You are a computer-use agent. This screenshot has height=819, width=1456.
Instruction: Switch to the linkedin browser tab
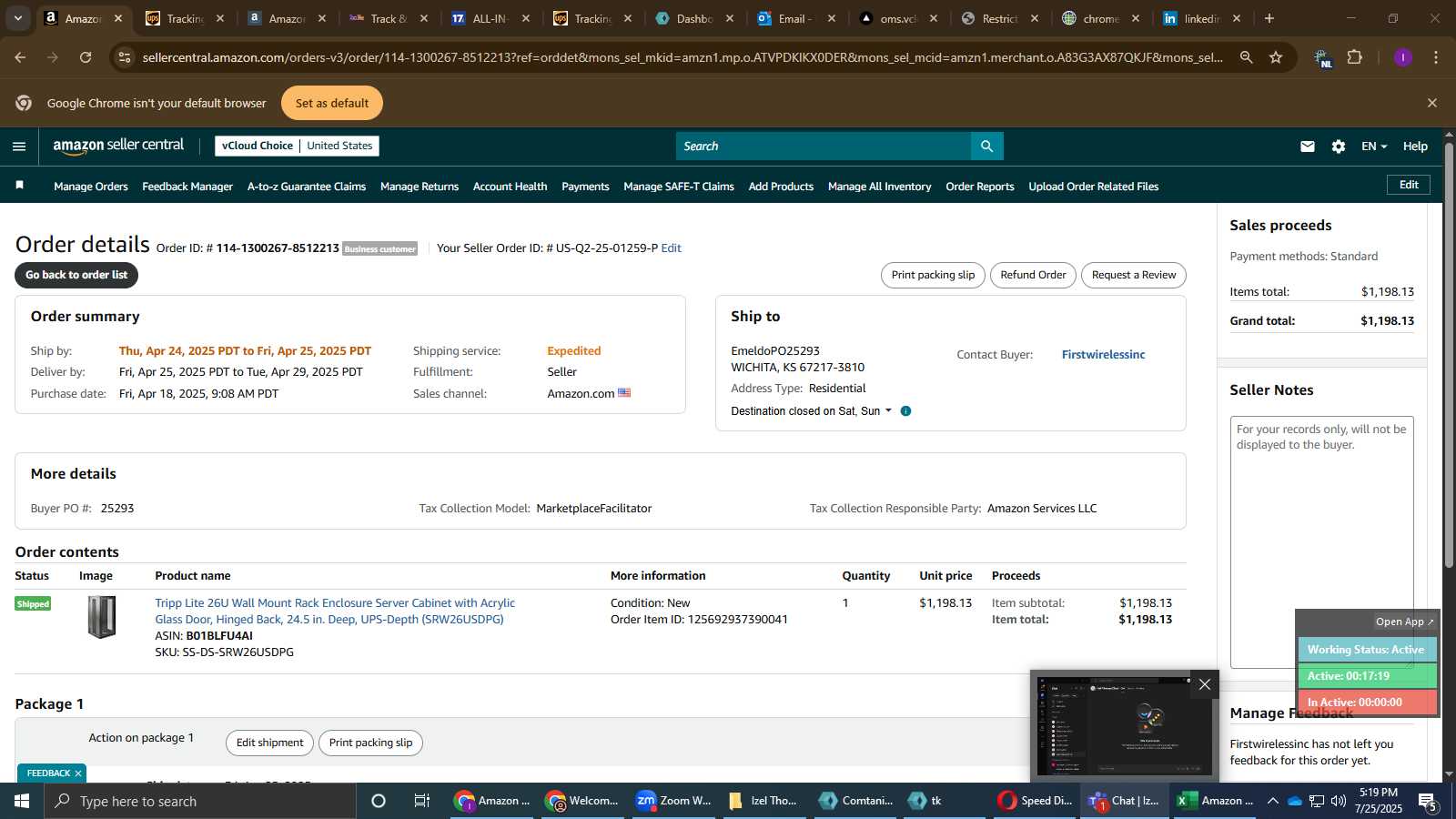pos(1201,18)
